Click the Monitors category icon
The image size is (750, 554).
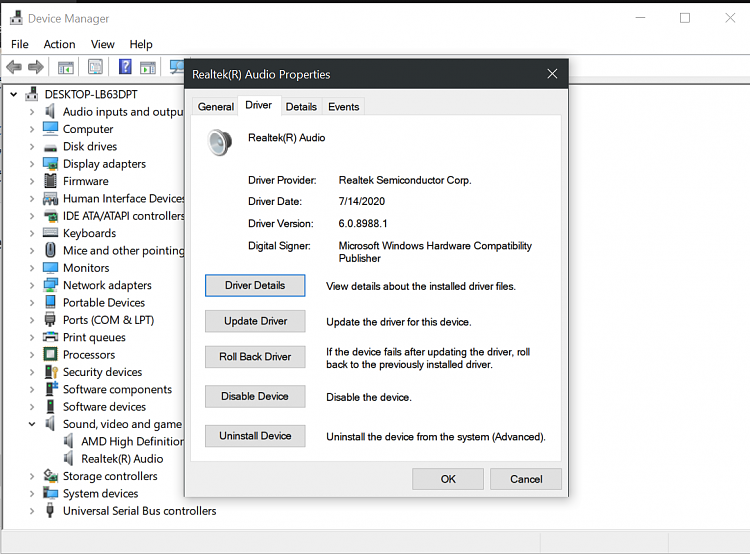coord(50,267)
